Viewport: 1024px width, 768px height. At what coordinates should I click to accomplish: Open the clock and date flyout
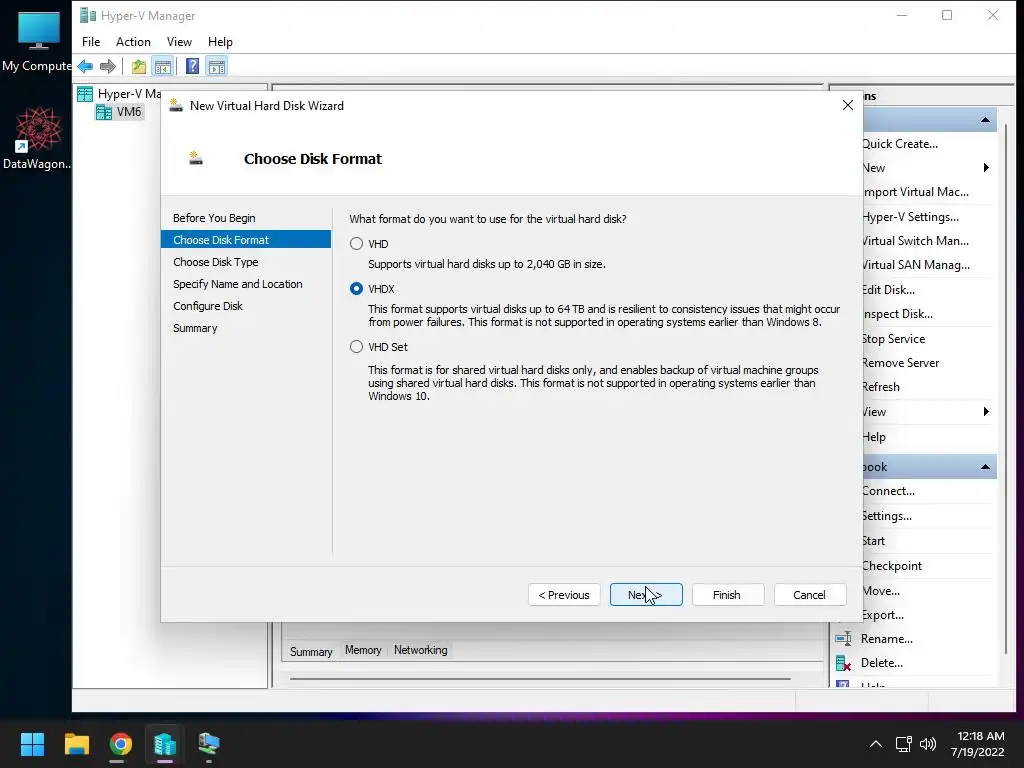(978, 744)
